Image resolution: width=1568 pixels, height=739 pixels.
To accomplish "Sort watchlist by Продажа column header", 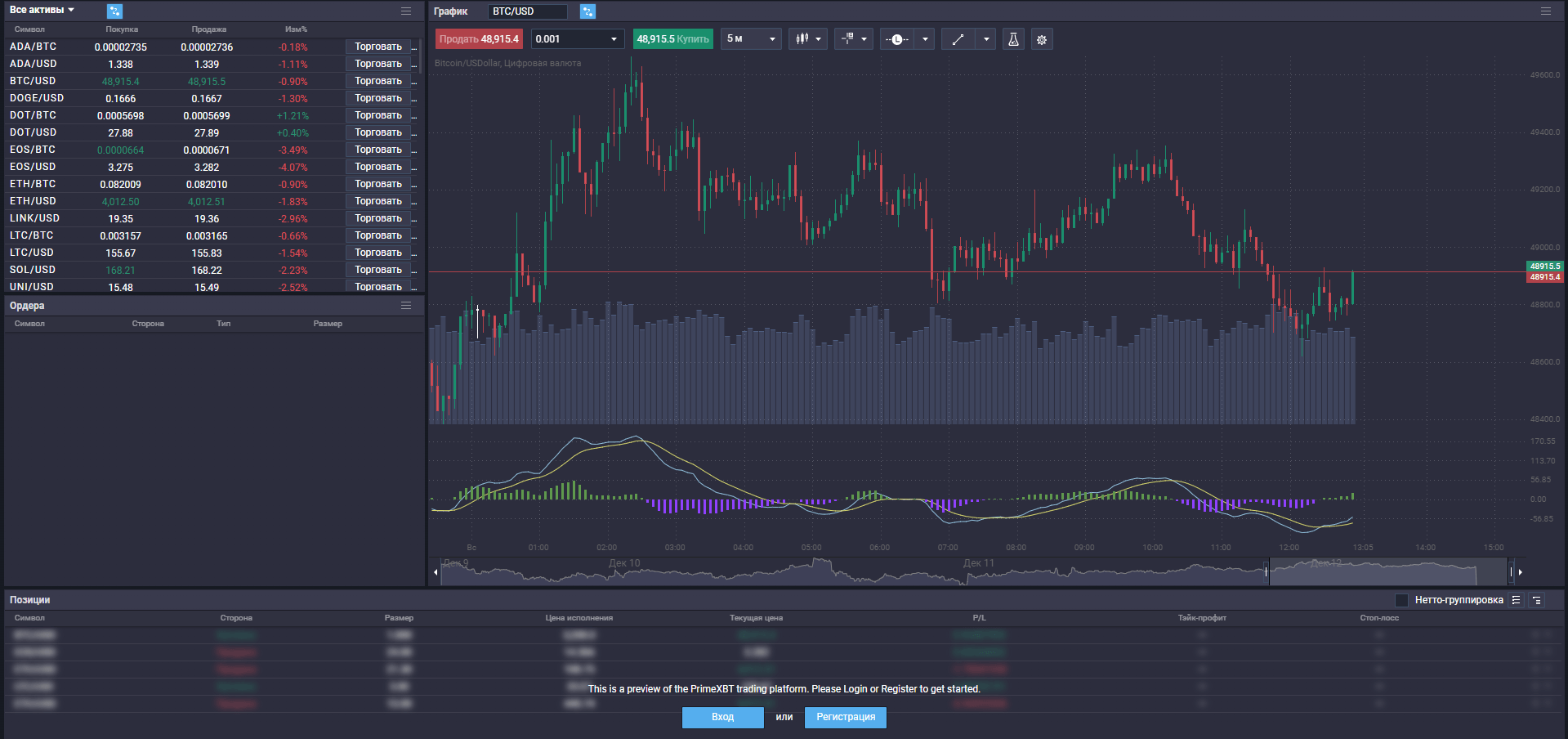I will coord(208,29).
